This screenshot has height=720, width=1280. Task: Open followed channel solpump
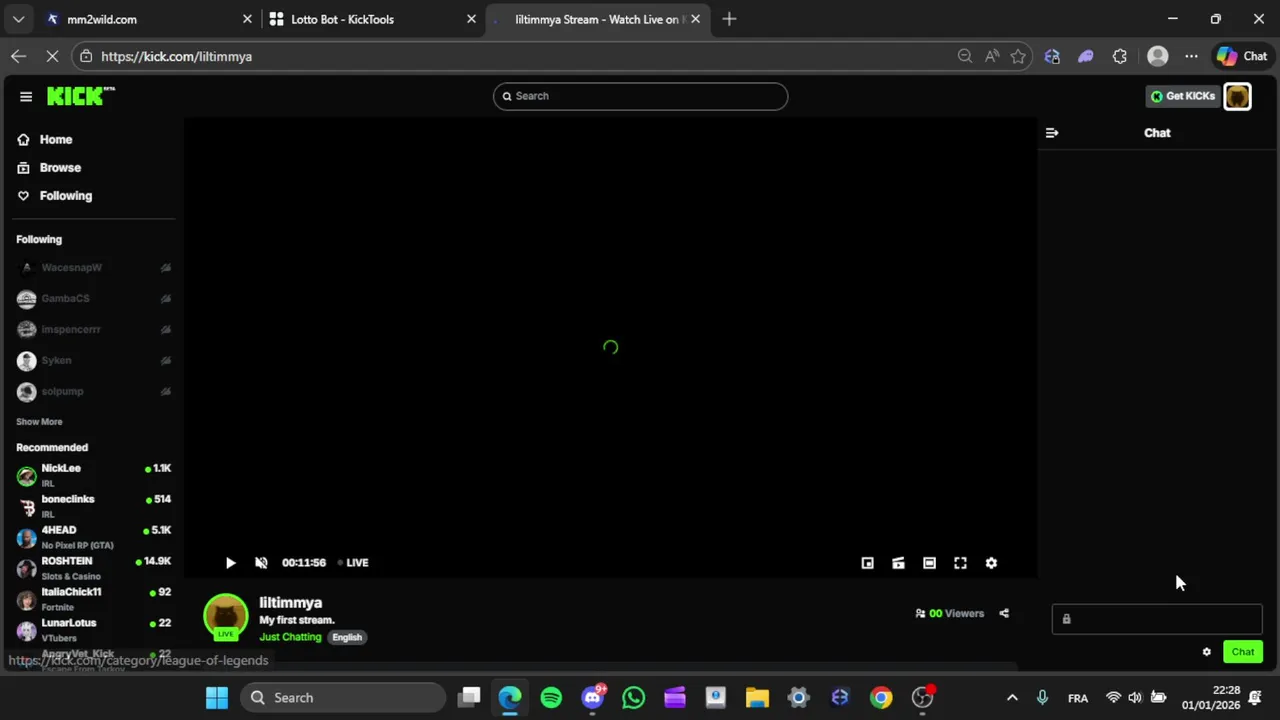point(94,392)
